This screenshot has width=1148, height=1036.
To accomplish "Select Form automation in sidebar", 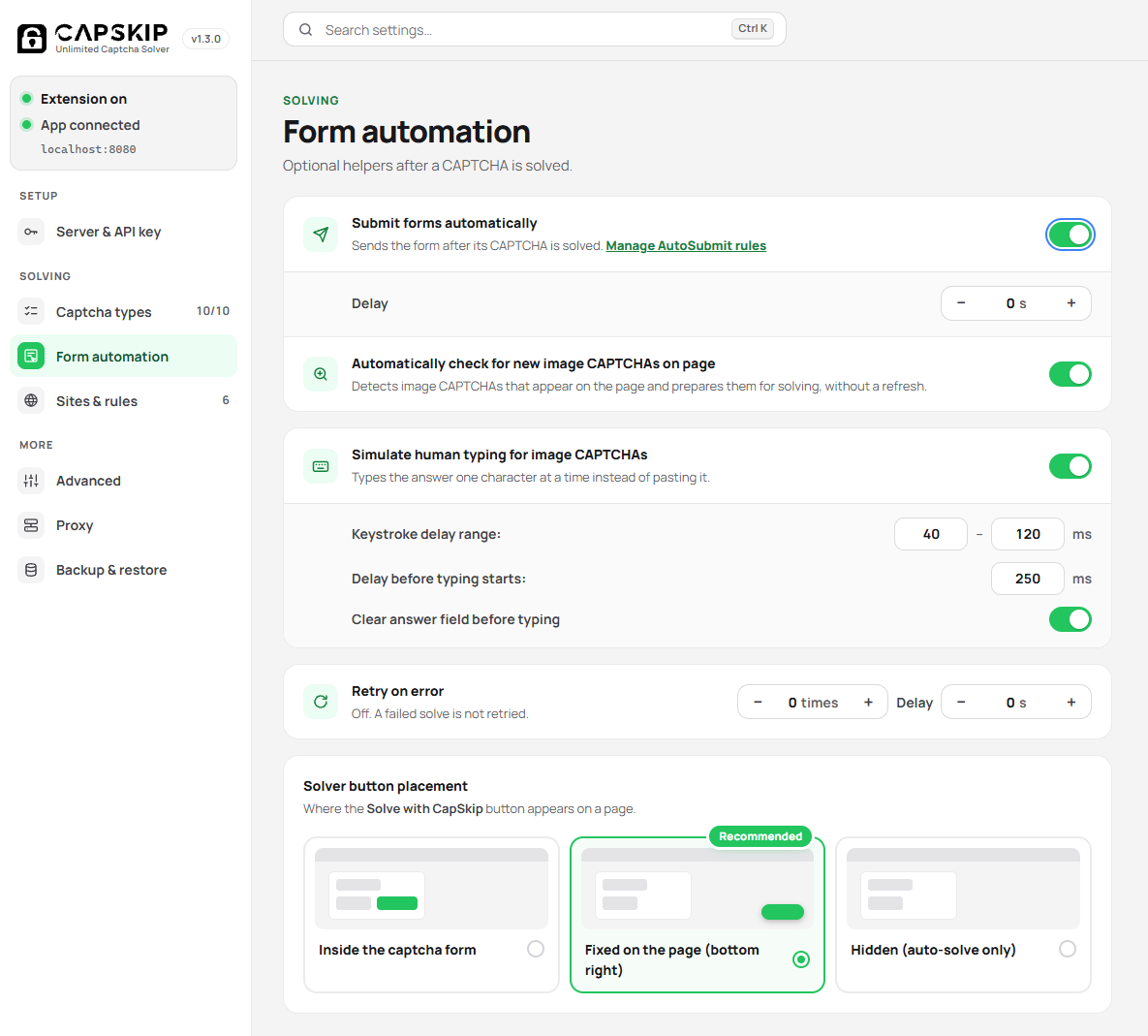I will coord(123,356).
